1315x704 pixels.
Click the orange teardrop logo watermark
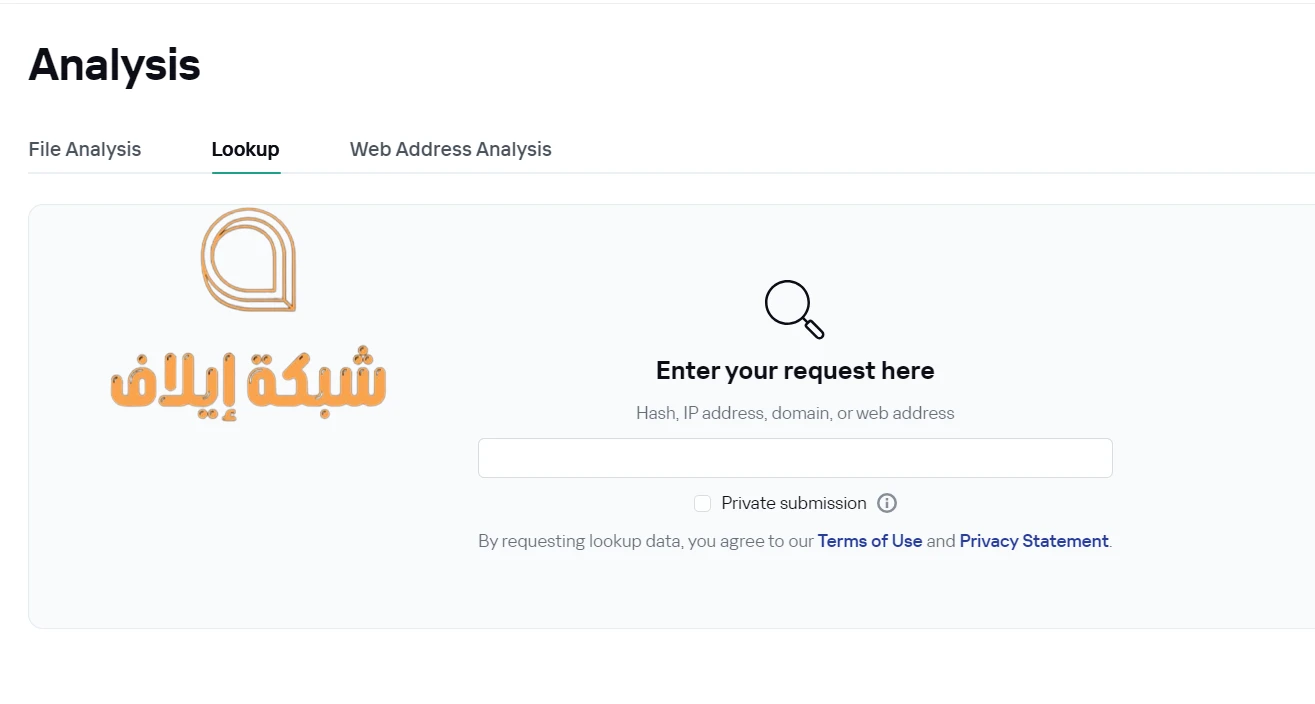248,260
